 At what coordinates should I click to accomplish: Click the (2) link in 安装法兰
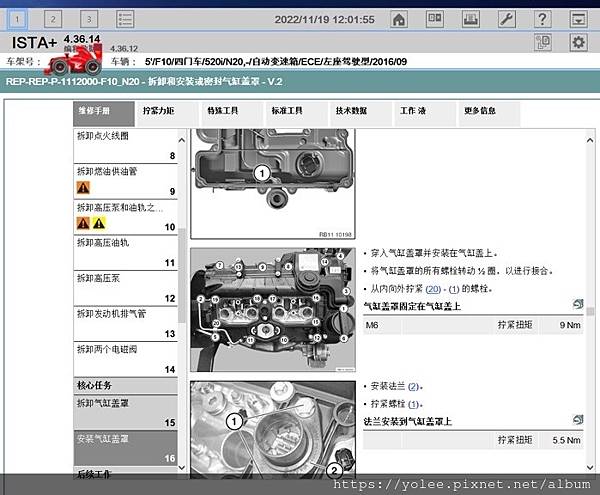(413, 387)
